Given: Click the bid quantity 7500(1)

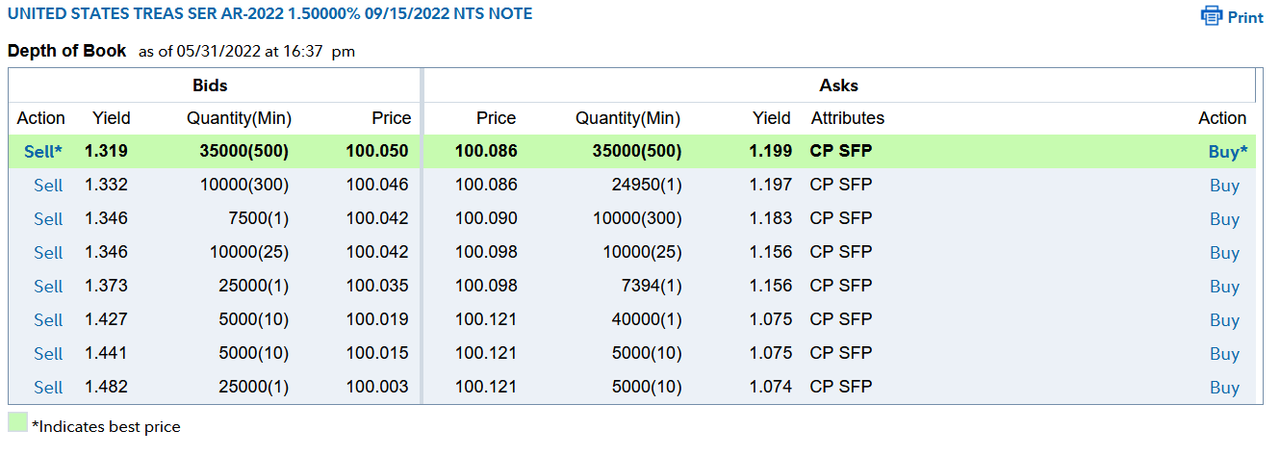Looking at the screenshot, I should (259, 219).
